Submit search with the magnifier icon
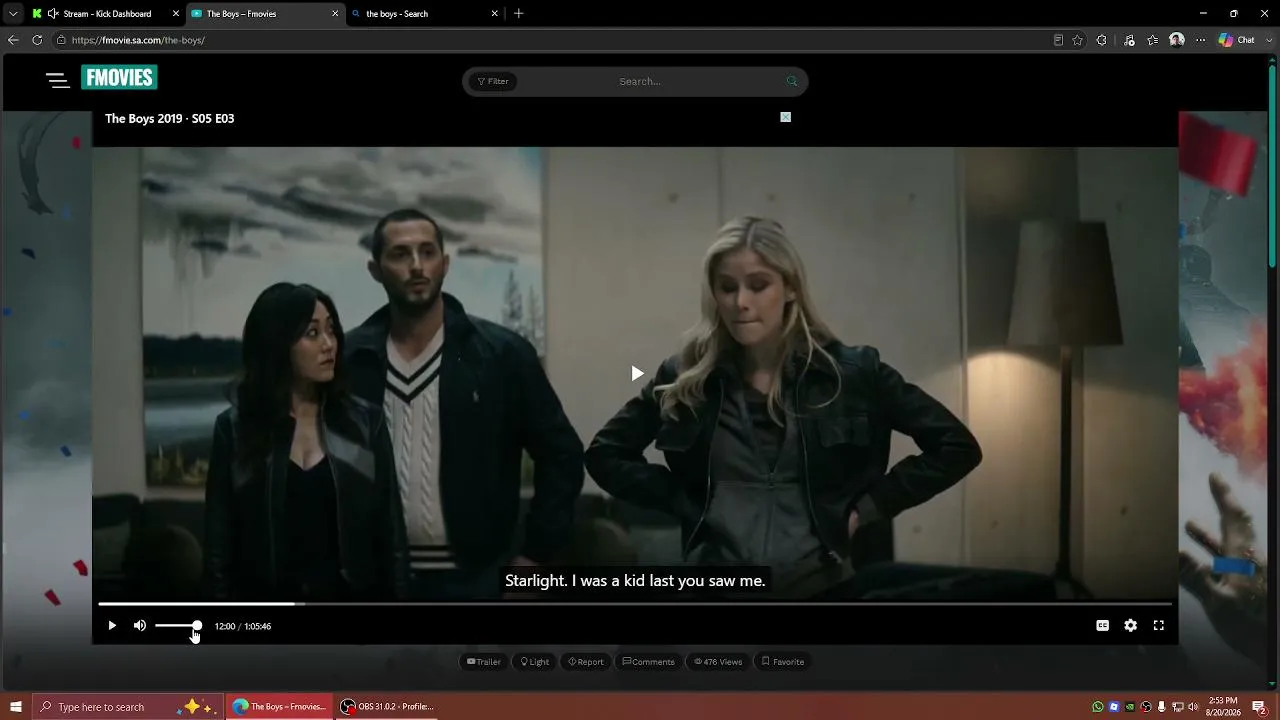The image size is (1280, 720). (792, 81)
